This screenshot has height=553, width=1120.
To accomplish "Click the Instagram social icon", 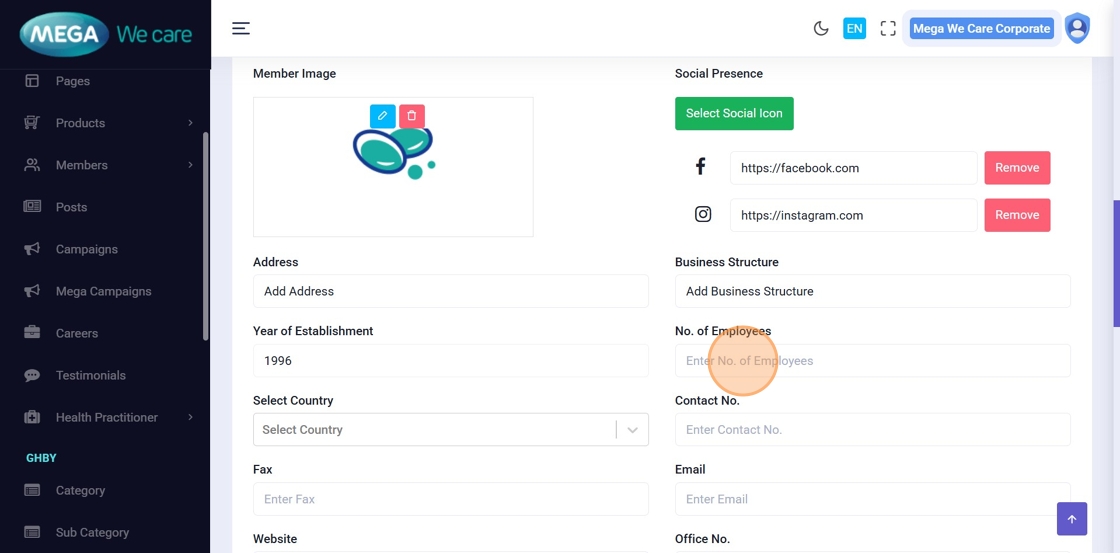I will (x=703, y=215).
